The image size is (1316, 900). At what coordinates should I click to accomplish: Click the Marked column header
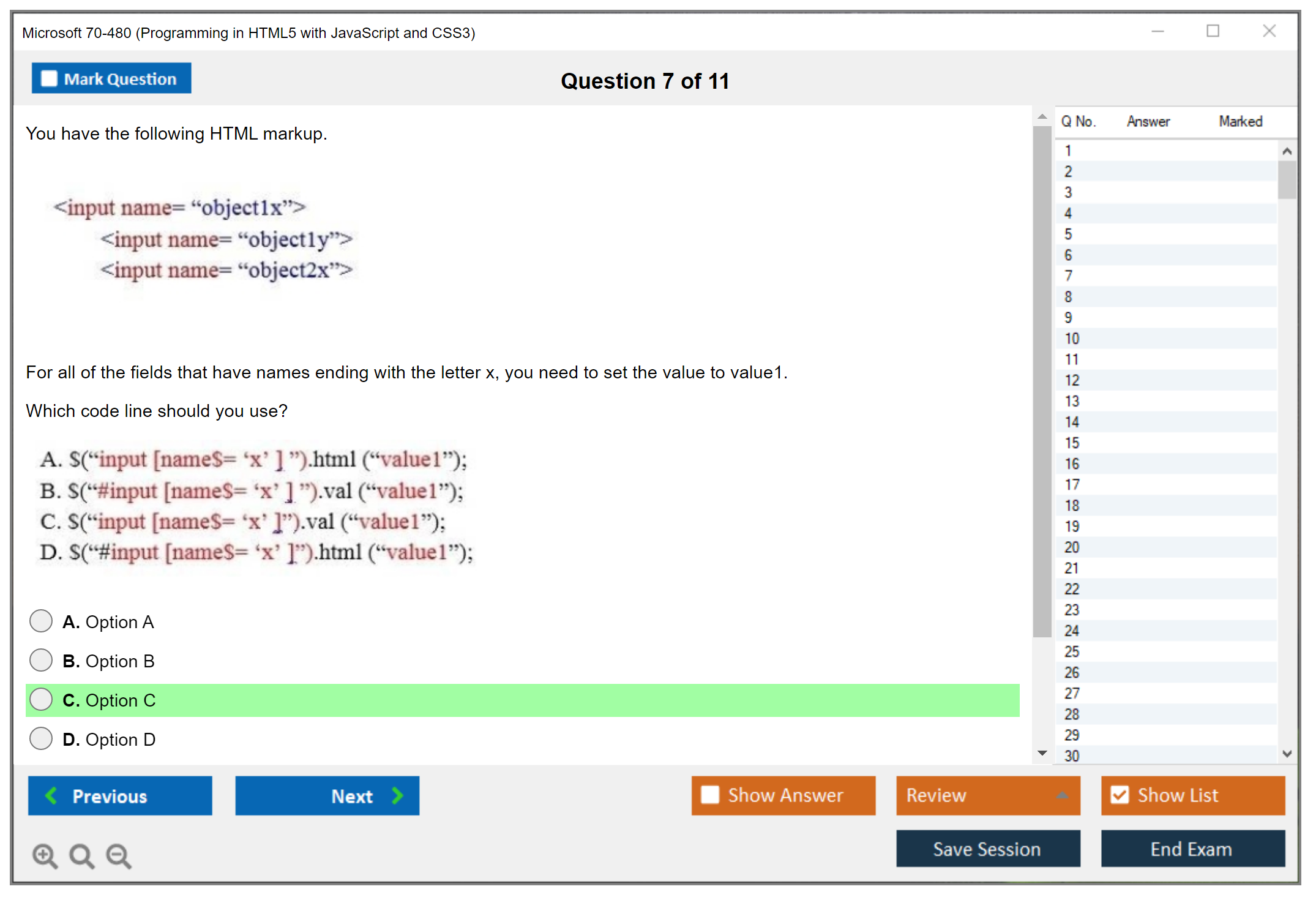point(1240,121)
